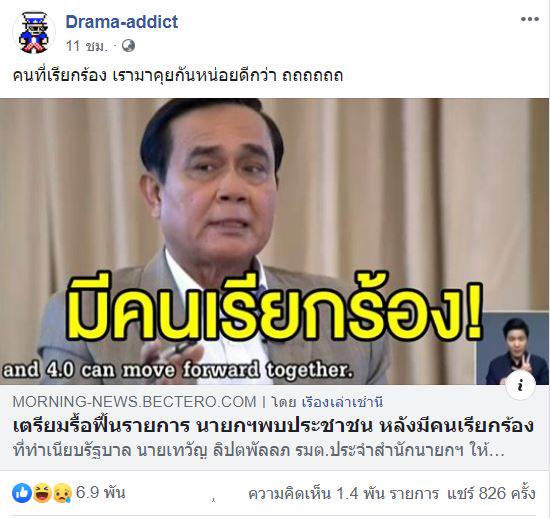This screenshot has height=518, width=550.
Task: Show the 1.4 พัน comments list
Action: pos(343,493)
